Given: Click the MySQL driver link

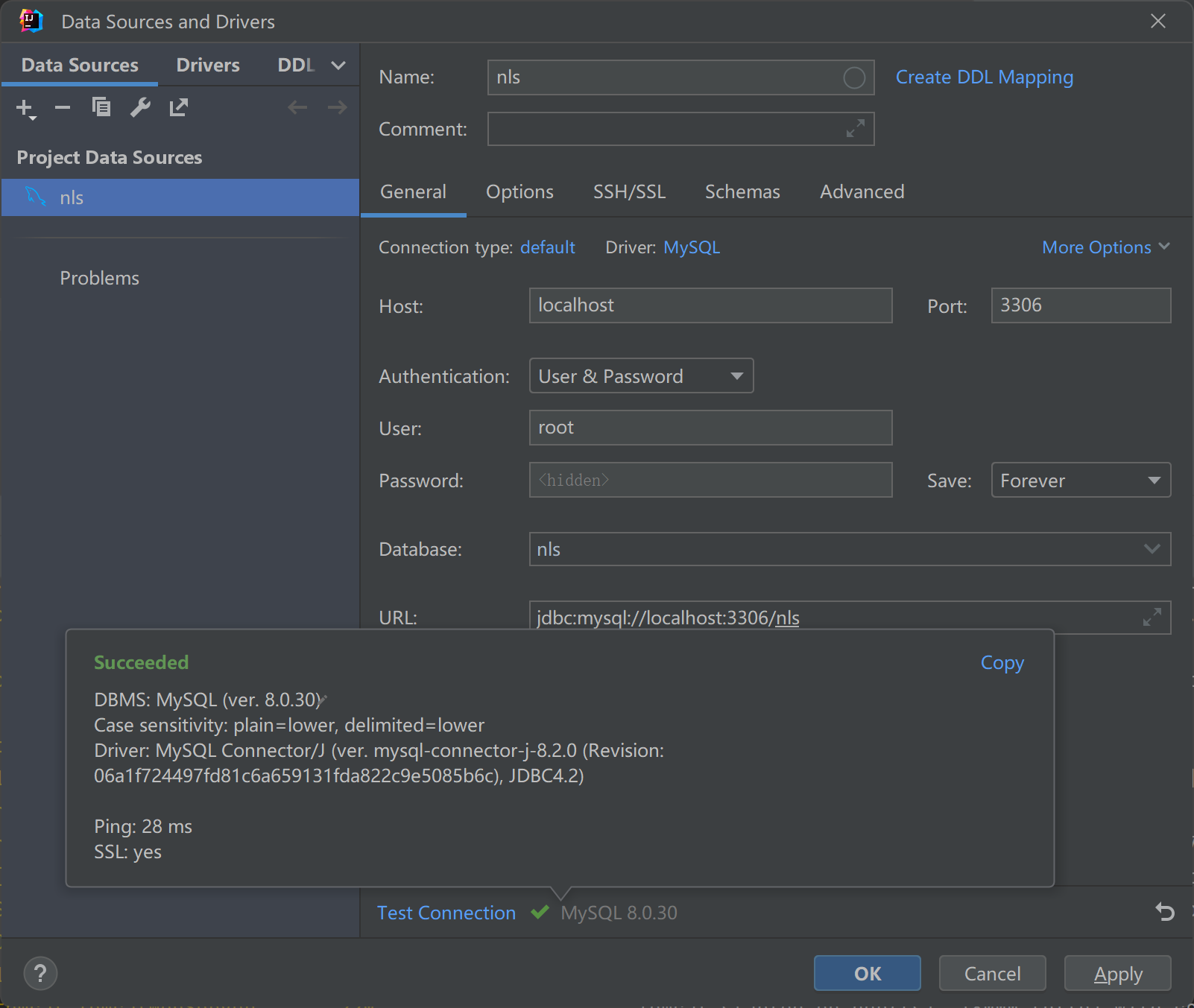Looking at the screenshot, I should point(692,247).
